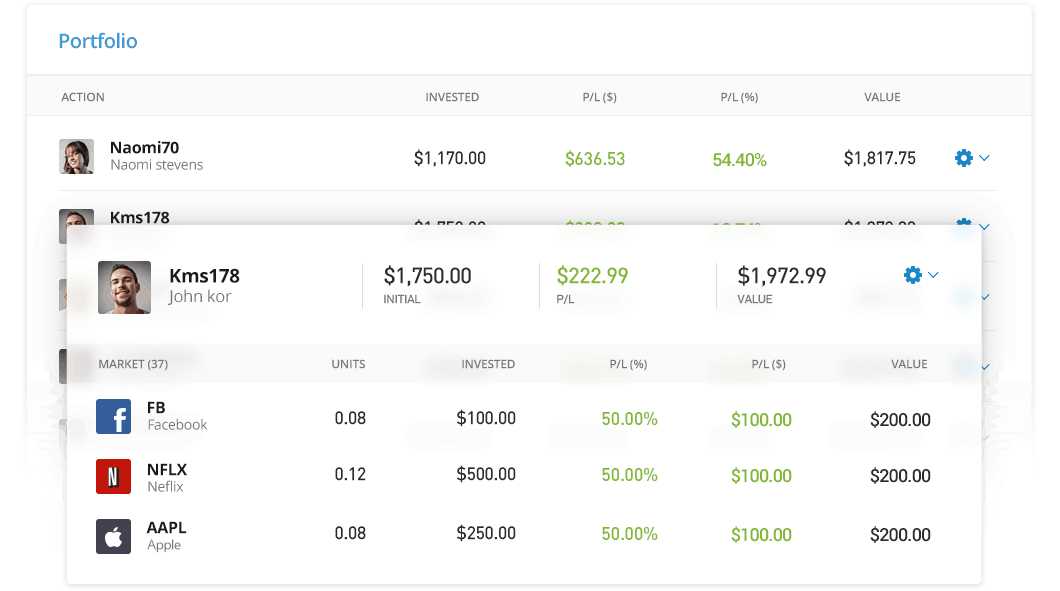
Task: Select the AAPL ticker row label
Action: (x=166, y=528)
